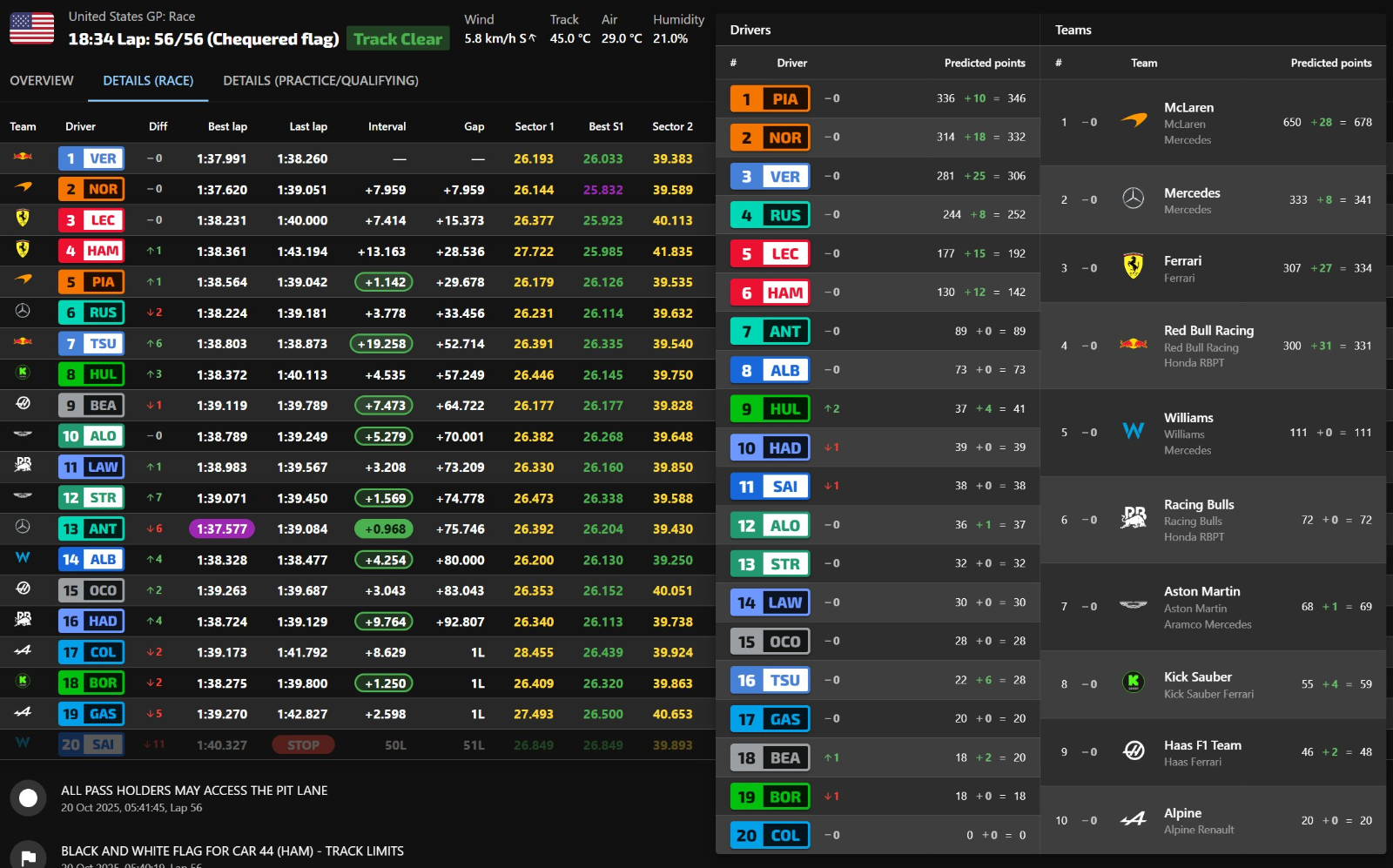This screenshot has height=868, width=1393.
Task: Click the Kick Sauber logo in Teams panel
Action: point(1133,683)
